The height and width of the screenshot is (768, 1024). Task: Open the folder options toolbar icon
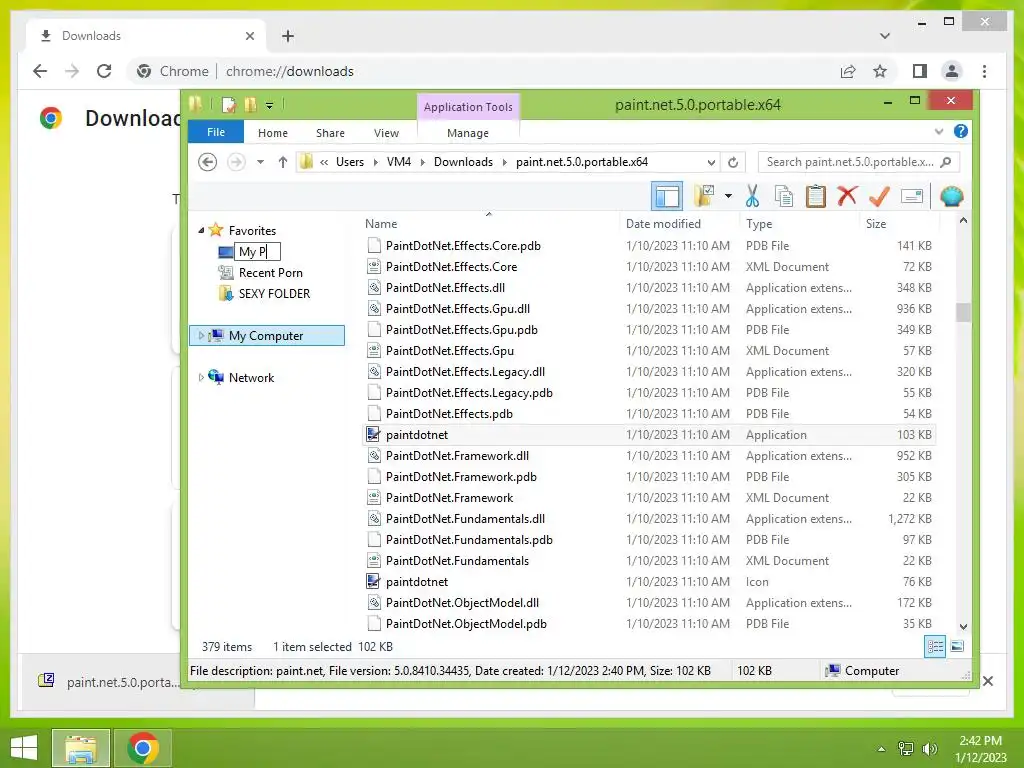[x=705, y=196]
